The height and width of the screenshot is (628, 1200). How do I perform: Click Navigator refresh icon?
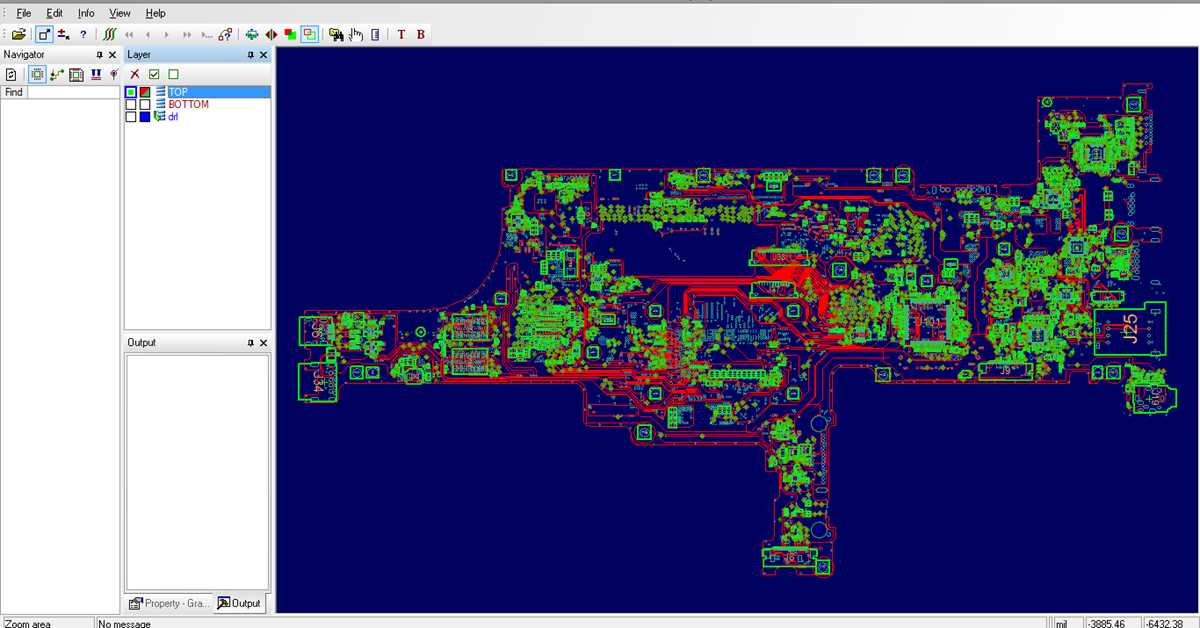[x=12, y=74]
